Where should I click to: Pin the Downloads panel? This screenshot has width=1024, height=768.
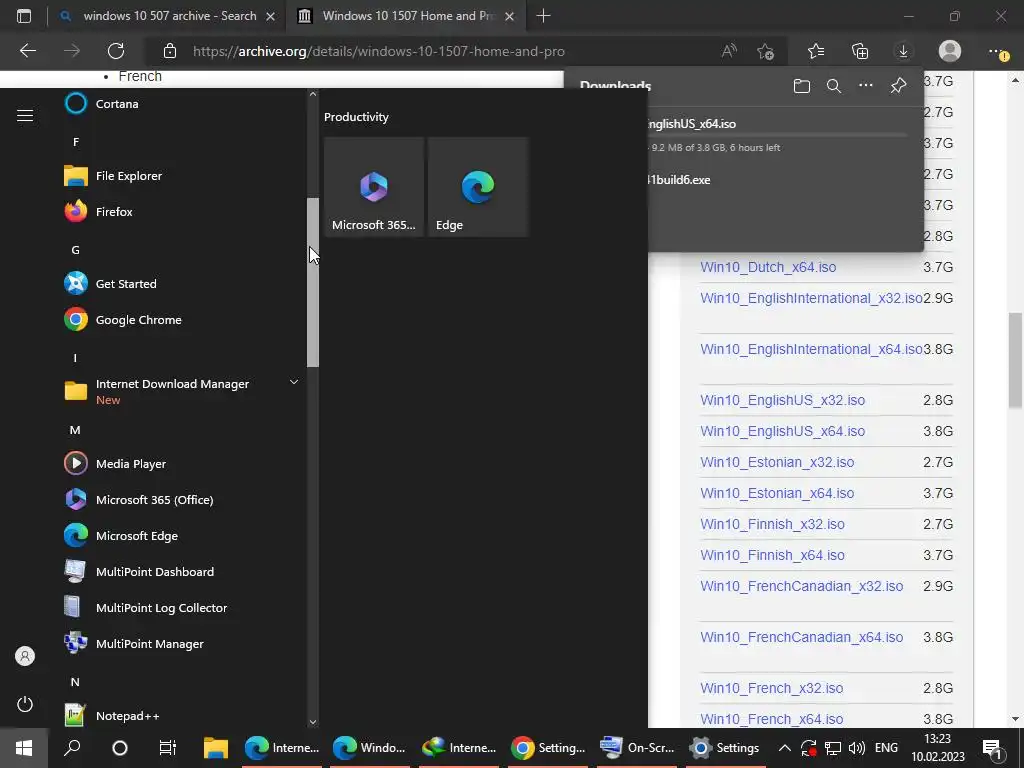coord(899,86)
